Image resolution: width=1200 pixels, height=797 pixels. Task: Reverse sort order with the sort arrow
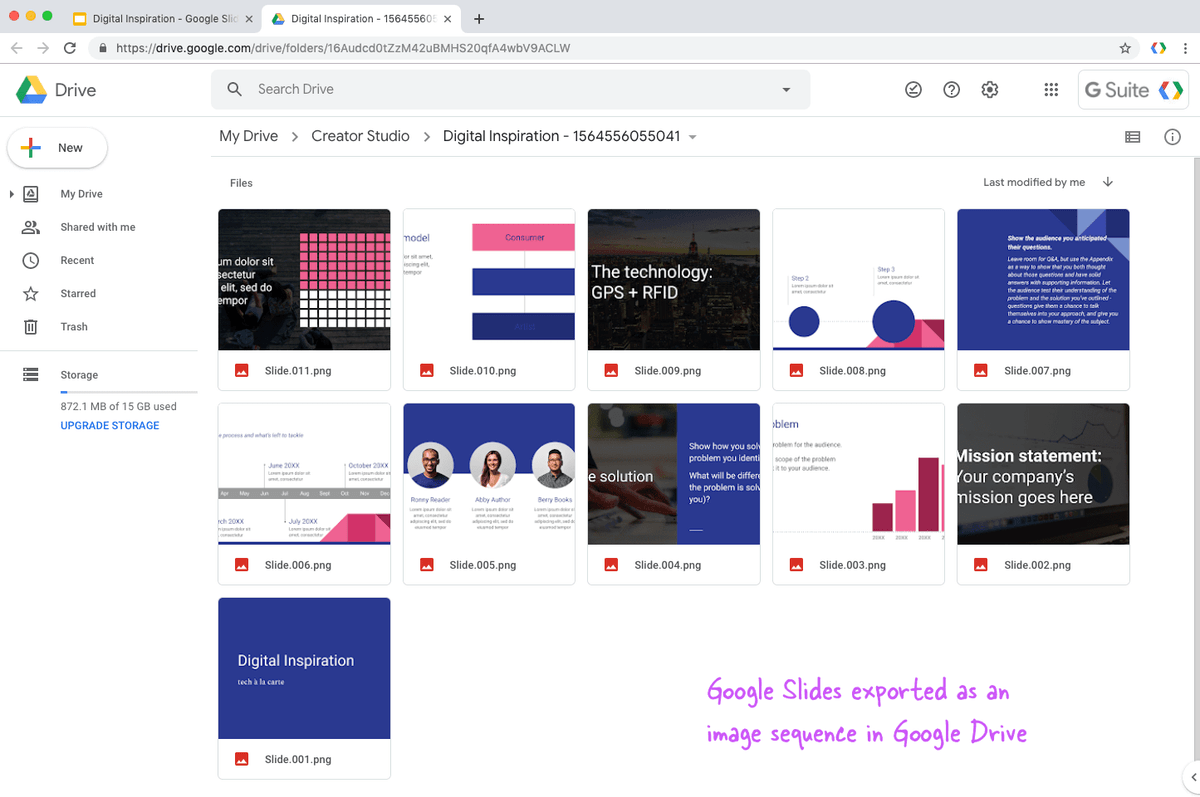(x=1107, y=182)
